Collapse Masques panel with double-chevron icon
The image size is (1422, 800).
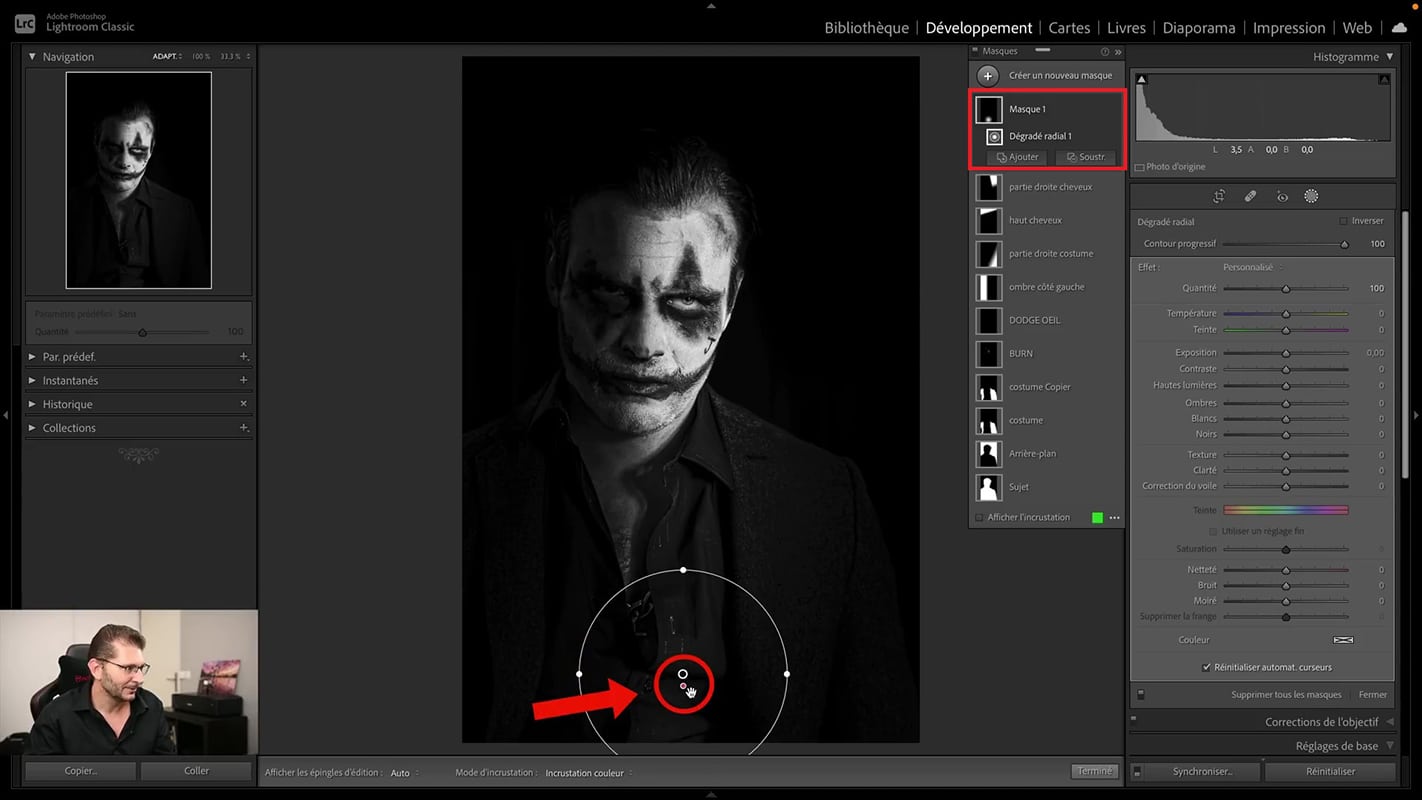(x=1118, y=52)
